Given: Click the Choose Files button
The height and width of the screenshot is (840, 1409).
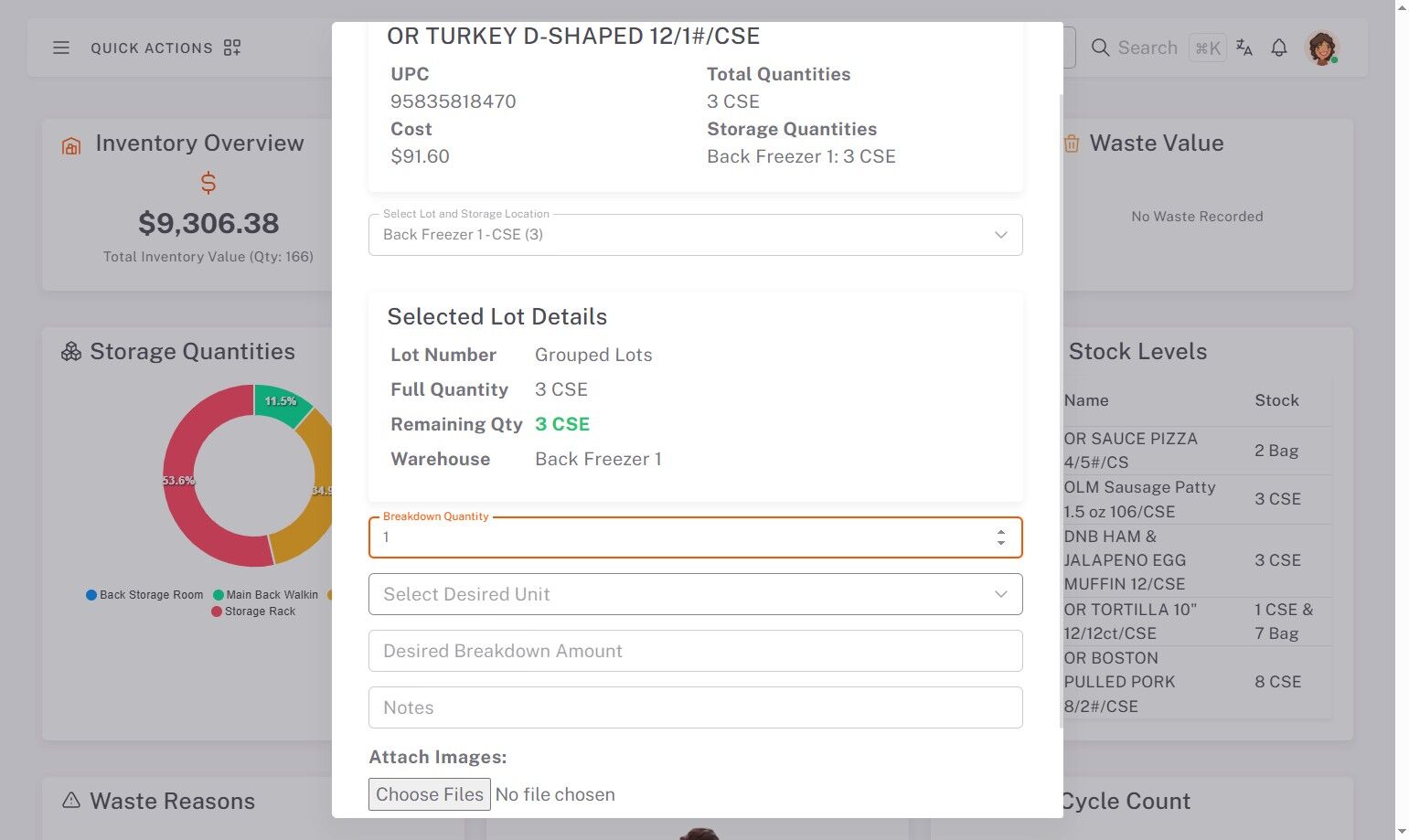Looking at the screenshot, I should [430, 794].
